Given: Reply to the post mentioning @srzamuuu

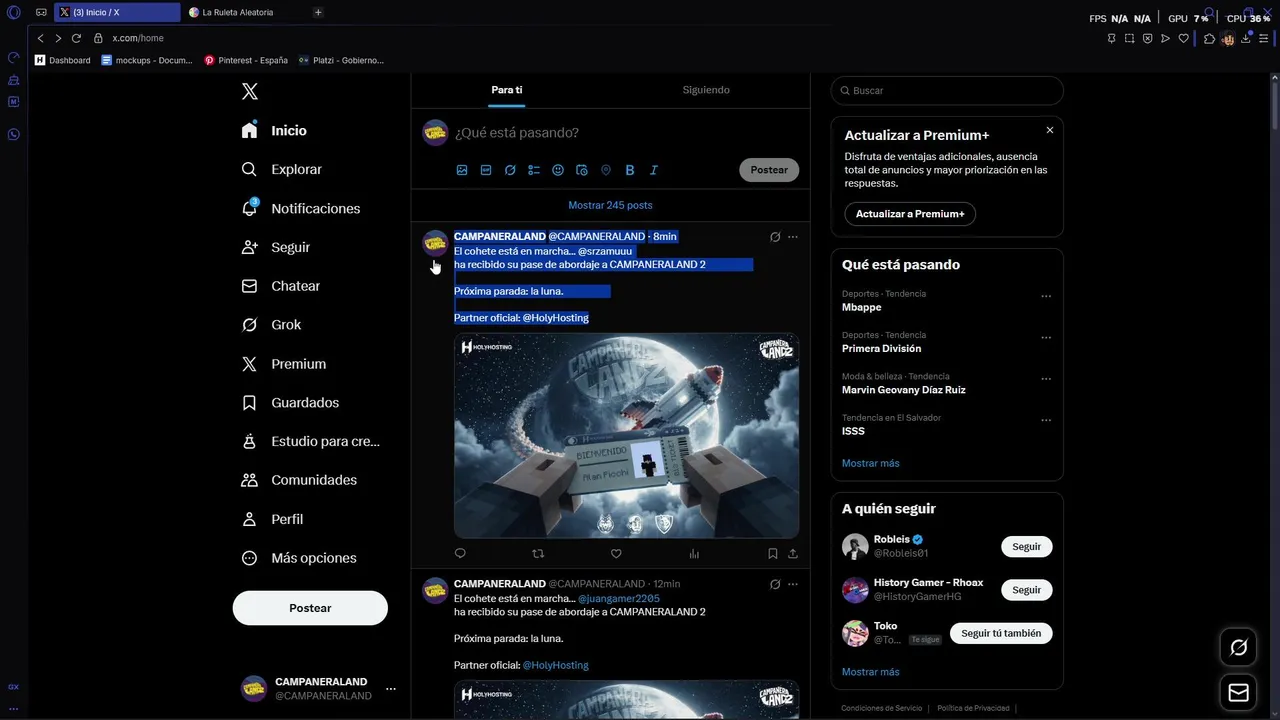Looking at the screenshot, I should [460, 553].
